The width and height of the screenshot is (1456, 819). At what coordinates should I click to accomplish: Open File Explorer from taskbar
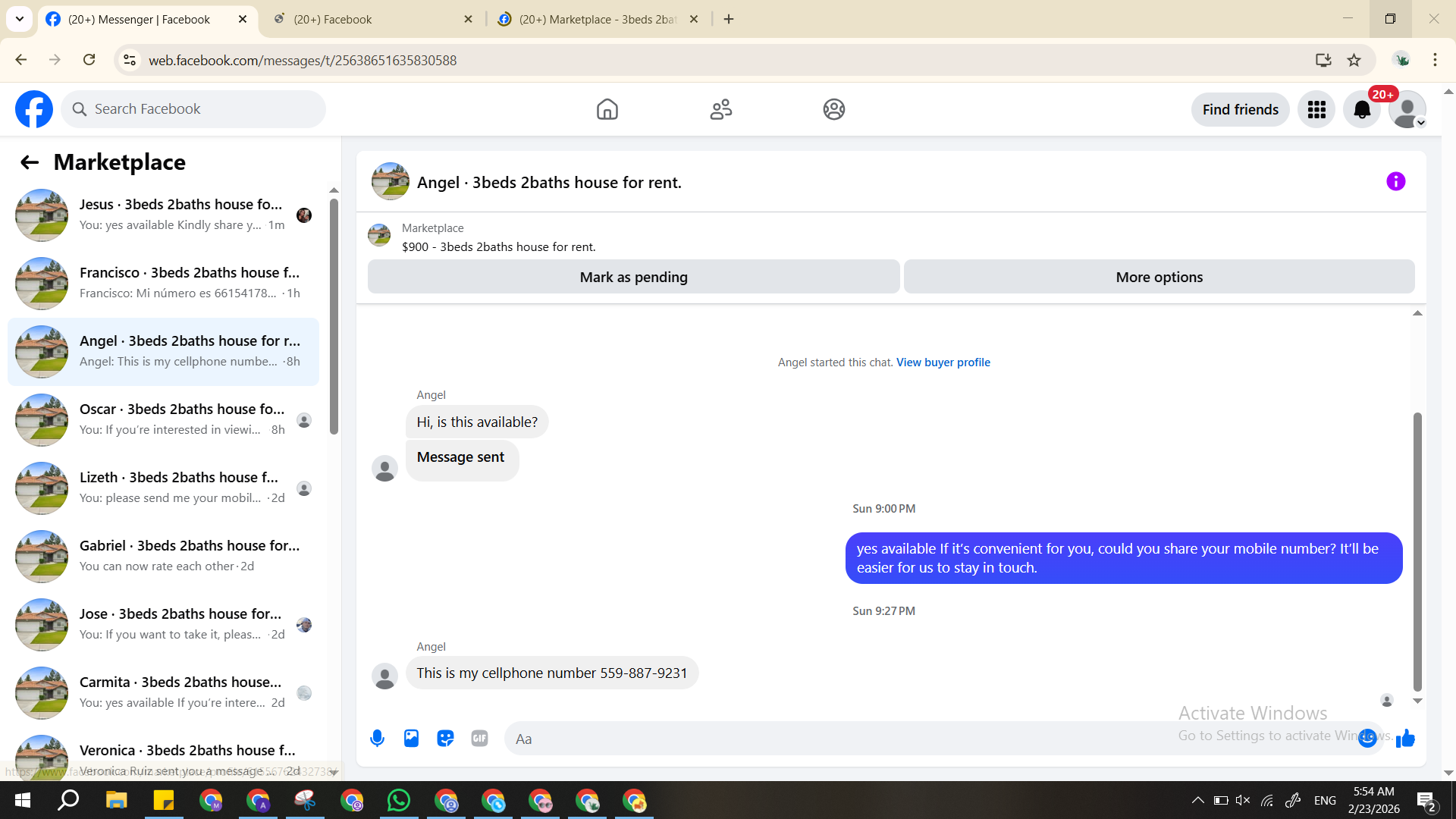[x=116, y=800]
